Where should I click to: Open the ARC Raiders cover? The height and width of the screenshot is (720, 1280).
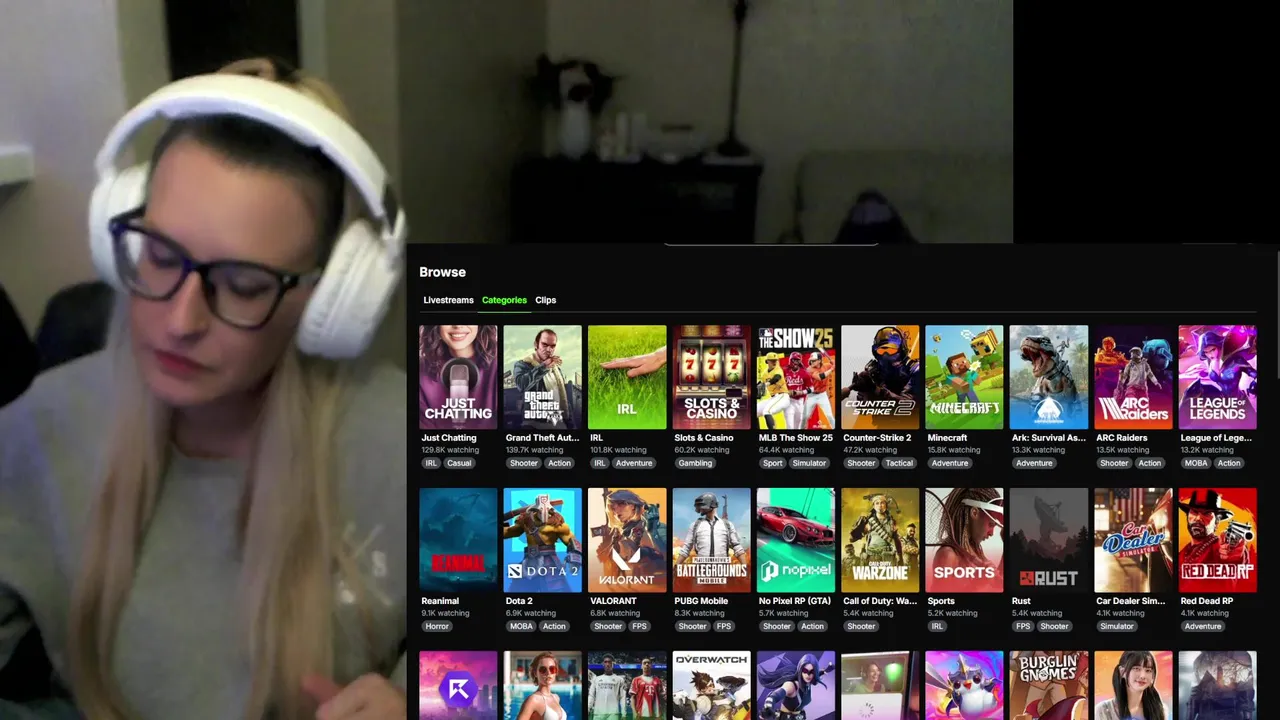(1133, 377)
